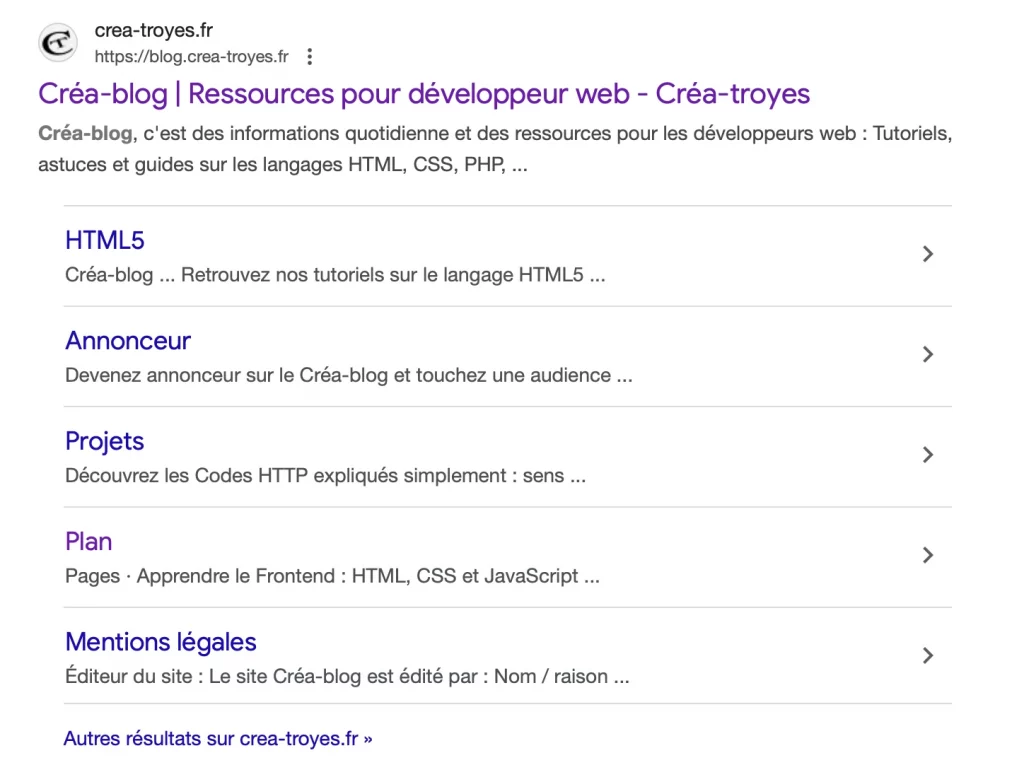The image size is (1024, 782).
Task: Open the Créa-blog main result title
Action: click(423, 94)
